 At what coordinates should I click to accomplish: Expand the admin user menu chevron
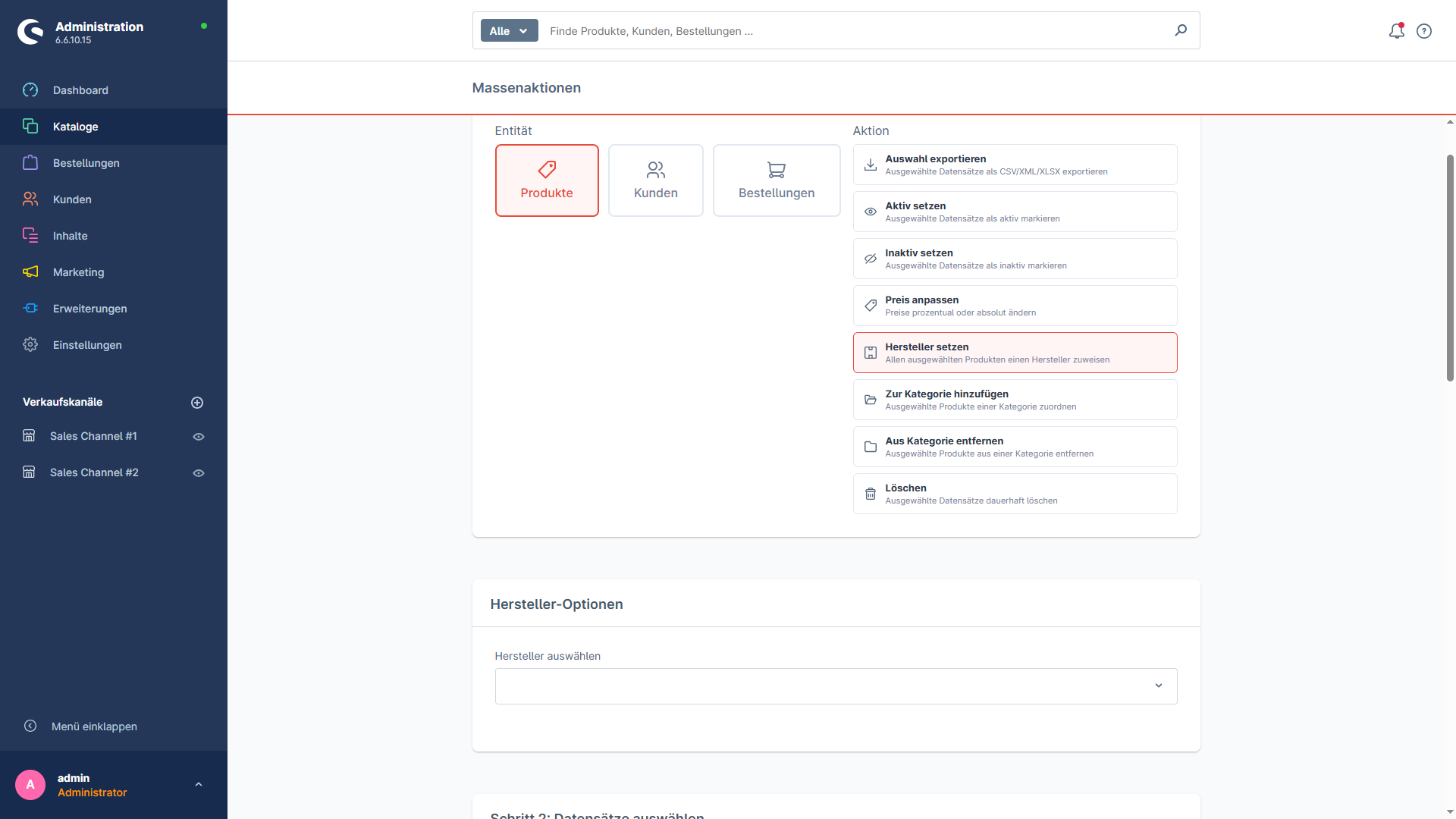click(x=199, y=785)
